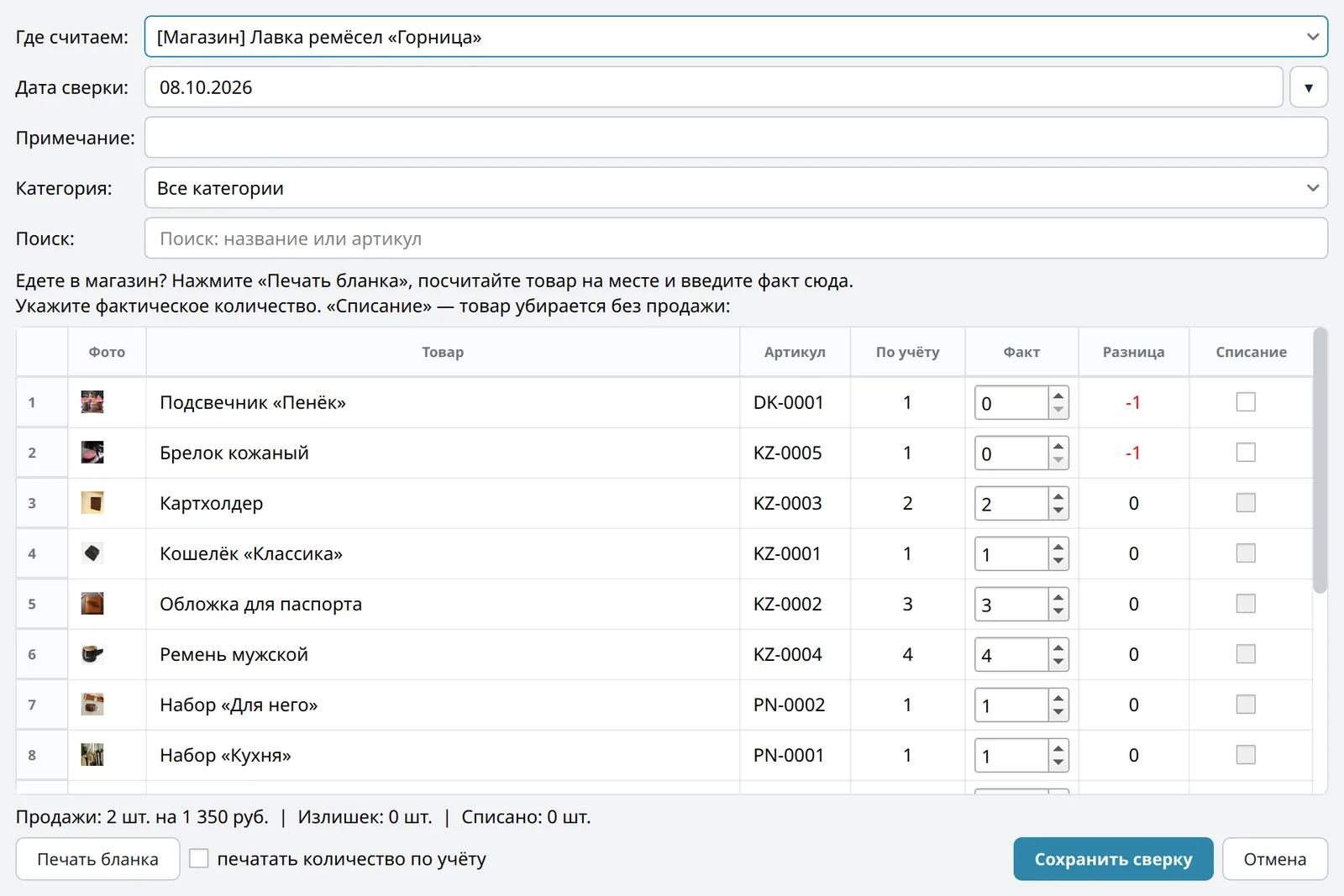Click the «Печать бланка» button

pyautogui.click(x=97, y=859)
